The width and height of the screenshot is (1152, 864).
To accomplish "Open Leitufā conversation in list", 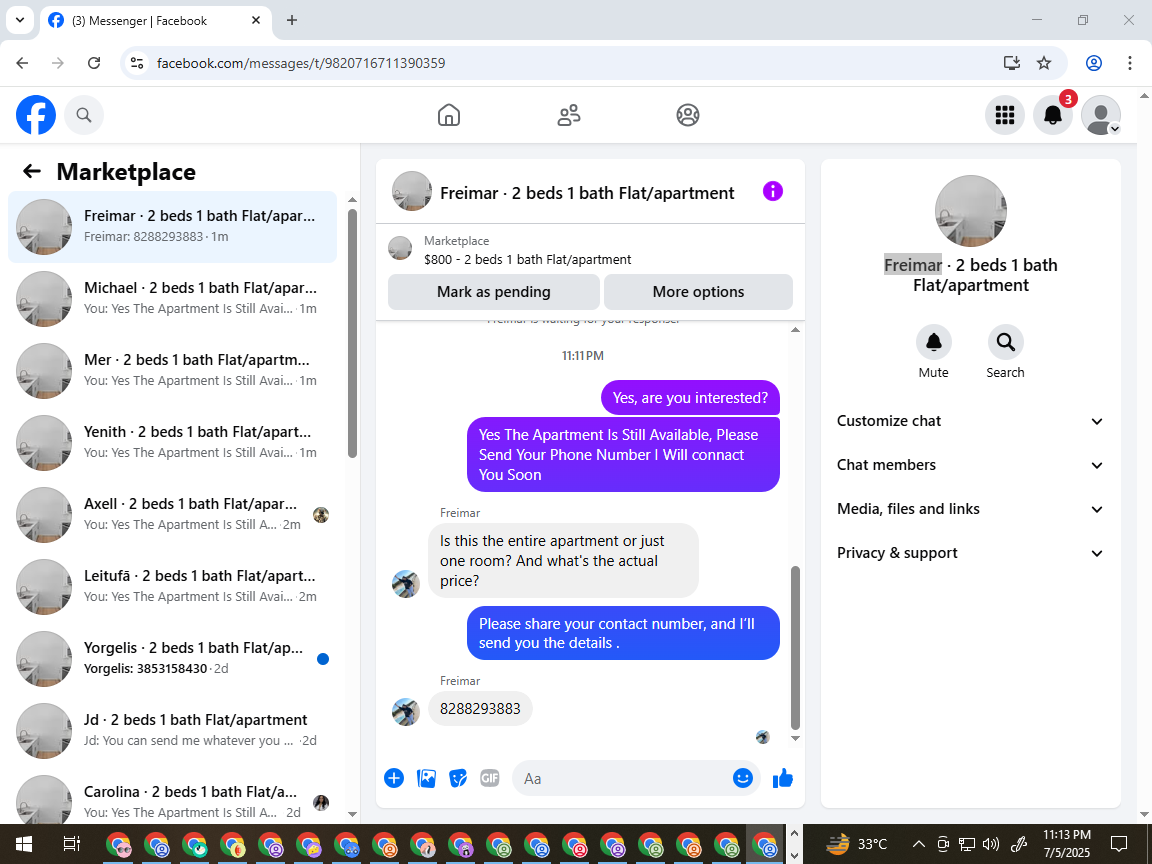I will [x=173, y=587].
